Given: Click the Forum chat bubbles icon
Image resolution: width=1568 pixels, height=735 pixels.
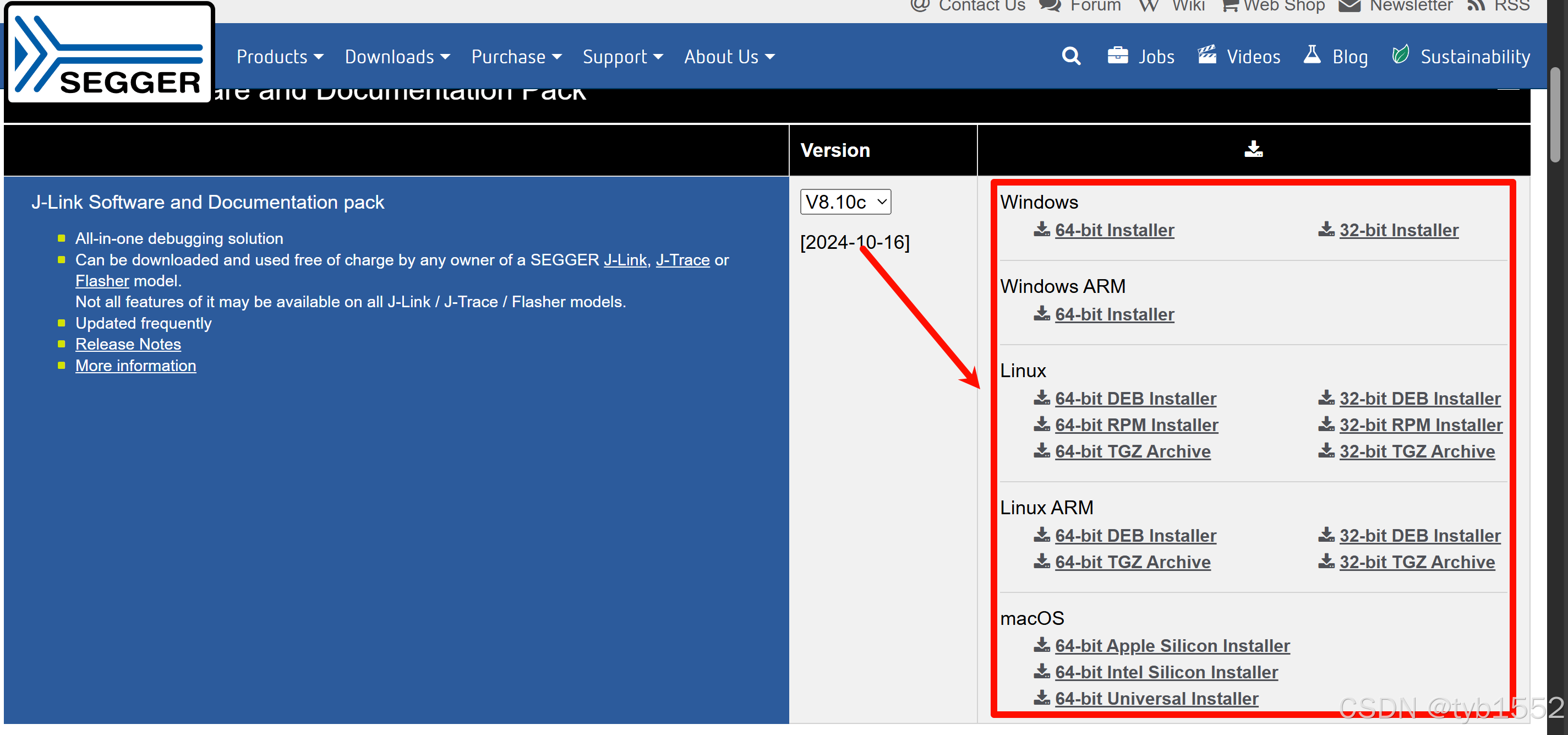Looking at the screenshot, I should pyautogui.click(x=1050, y=6).
